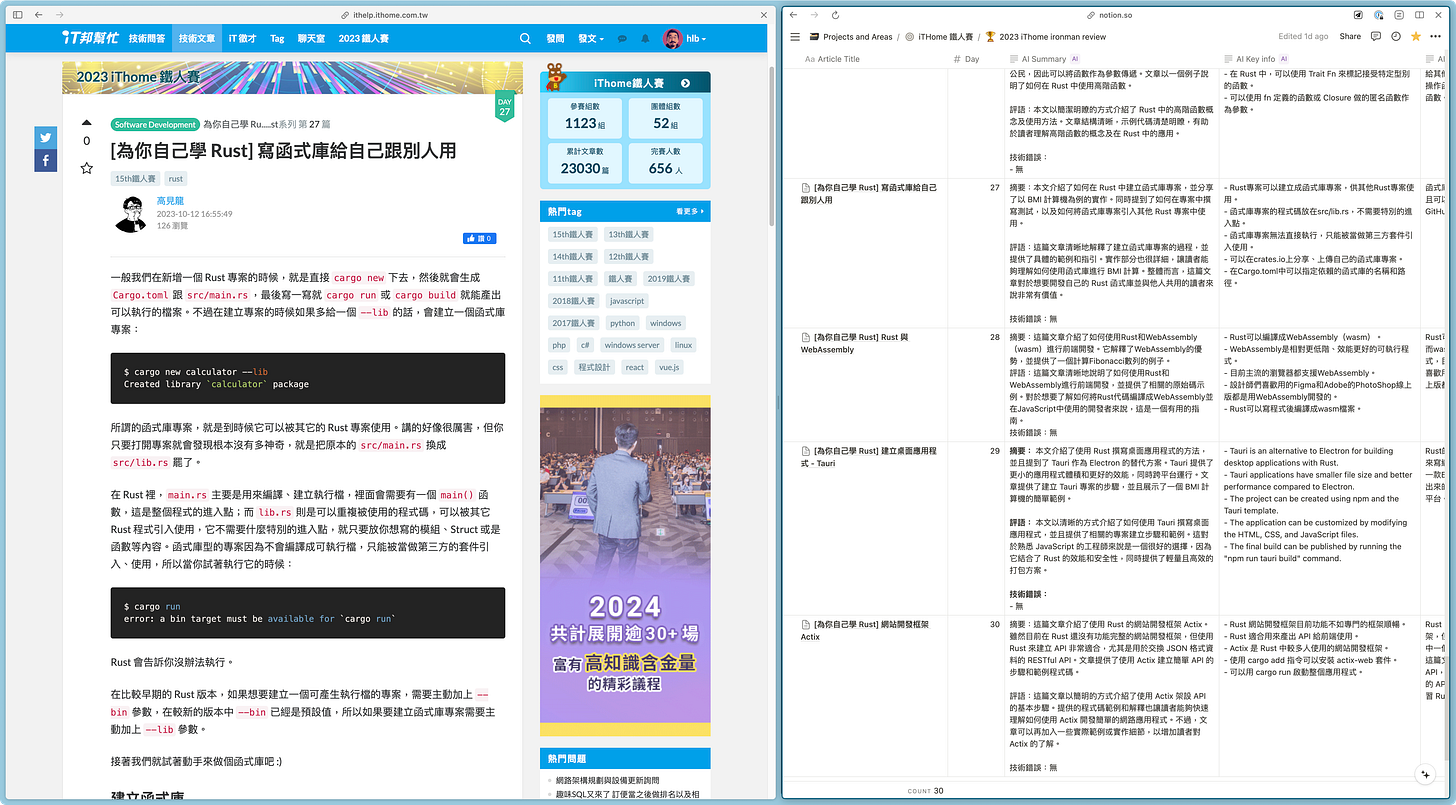
Task: Click the Software Development category badge
Action: tap(155, 125)
